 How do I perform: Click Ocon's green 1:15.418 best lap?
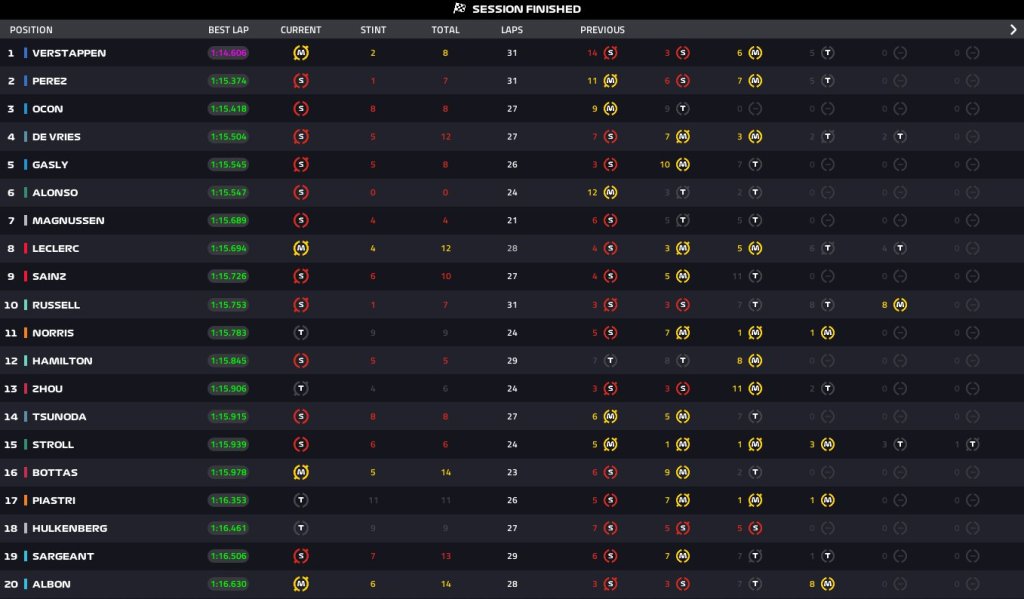click(228, 109)
